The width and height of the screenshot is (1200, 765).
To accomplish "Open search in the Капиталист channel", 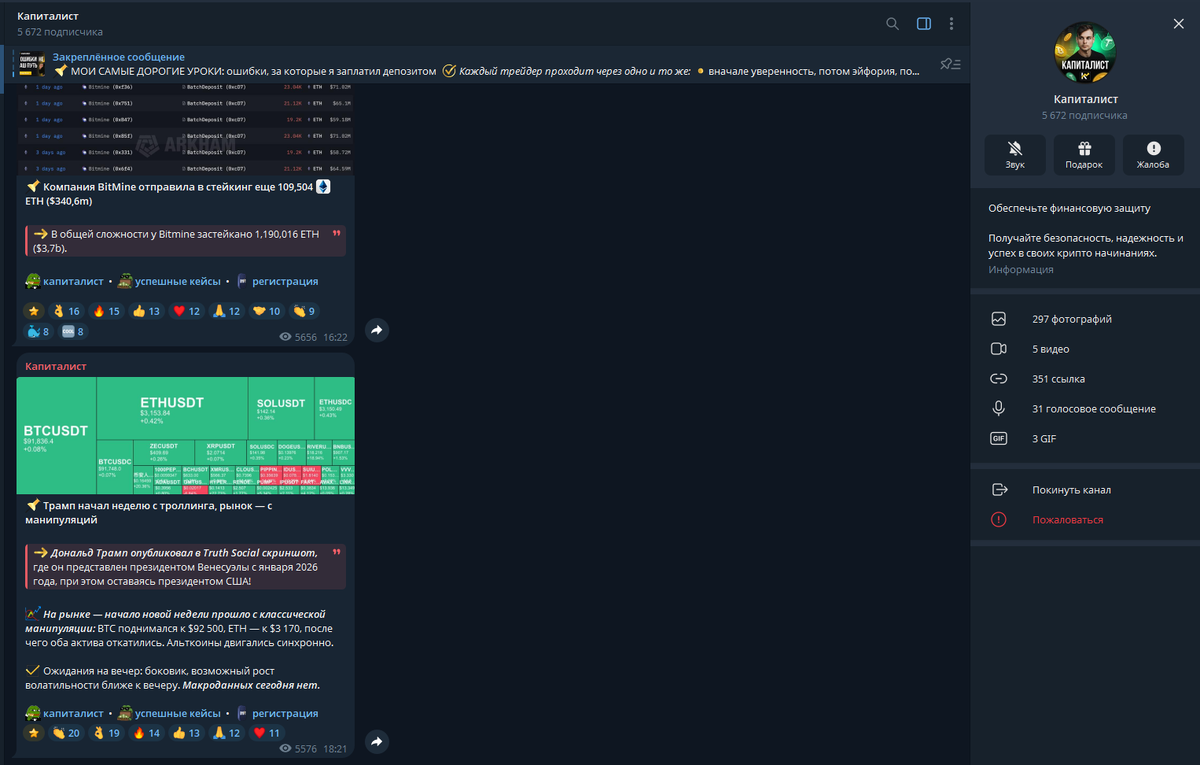I will point(892,24).
